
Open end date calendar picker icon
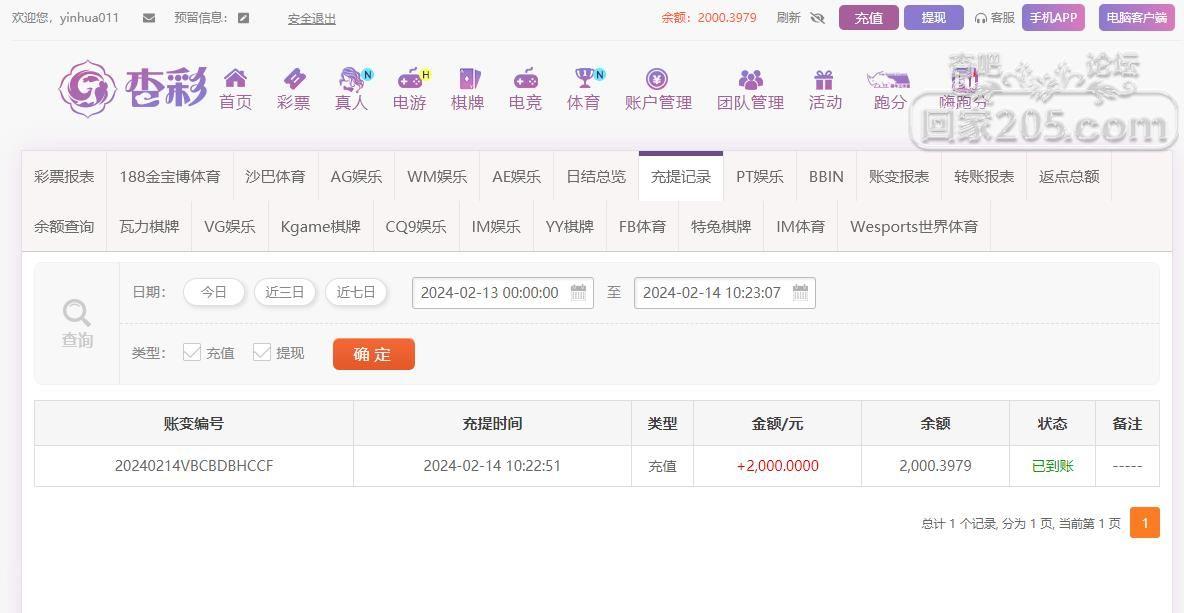[x=800, y=292]
